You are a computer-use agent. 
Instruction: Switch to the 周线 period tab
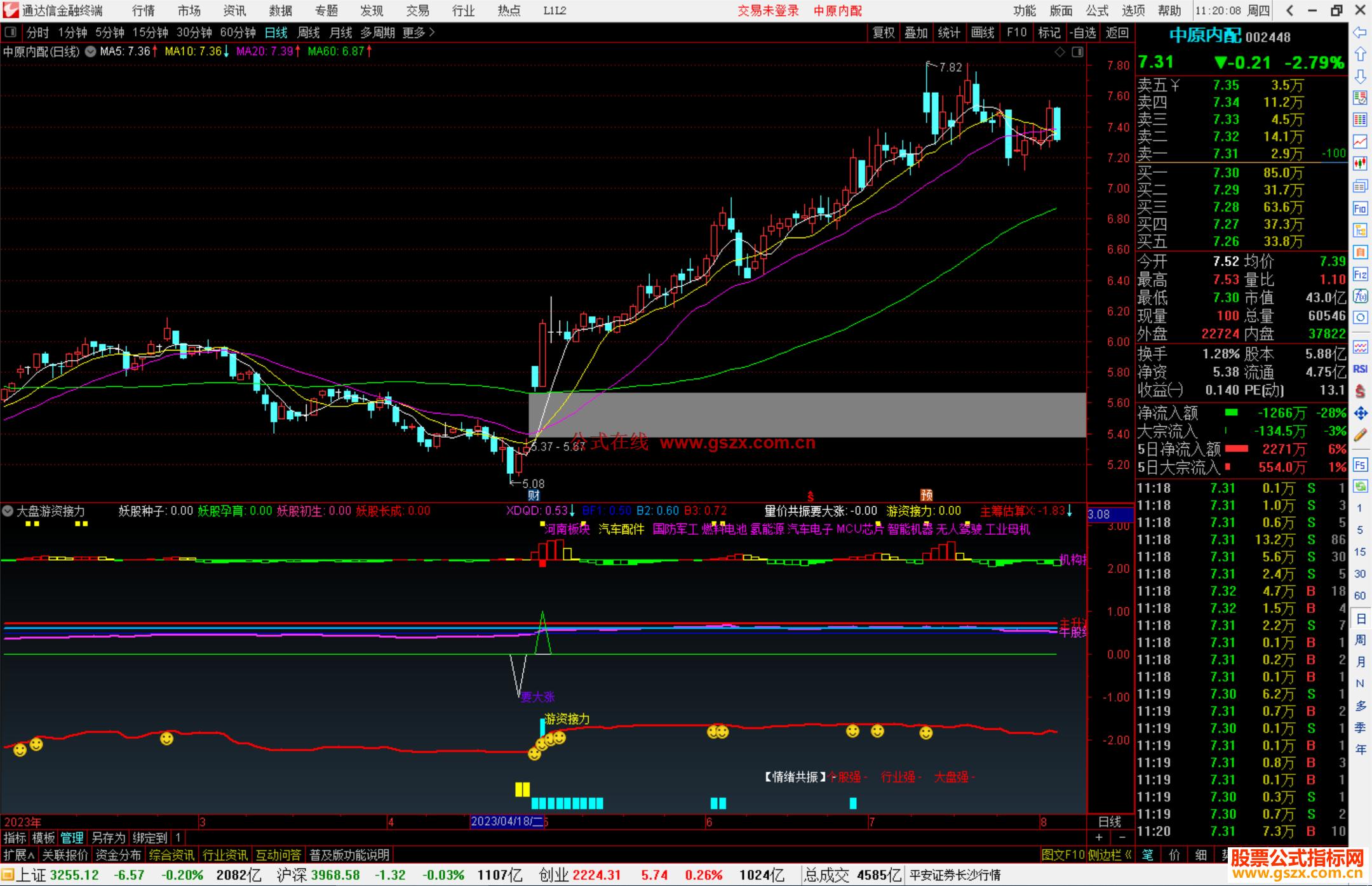click(309, 32)
